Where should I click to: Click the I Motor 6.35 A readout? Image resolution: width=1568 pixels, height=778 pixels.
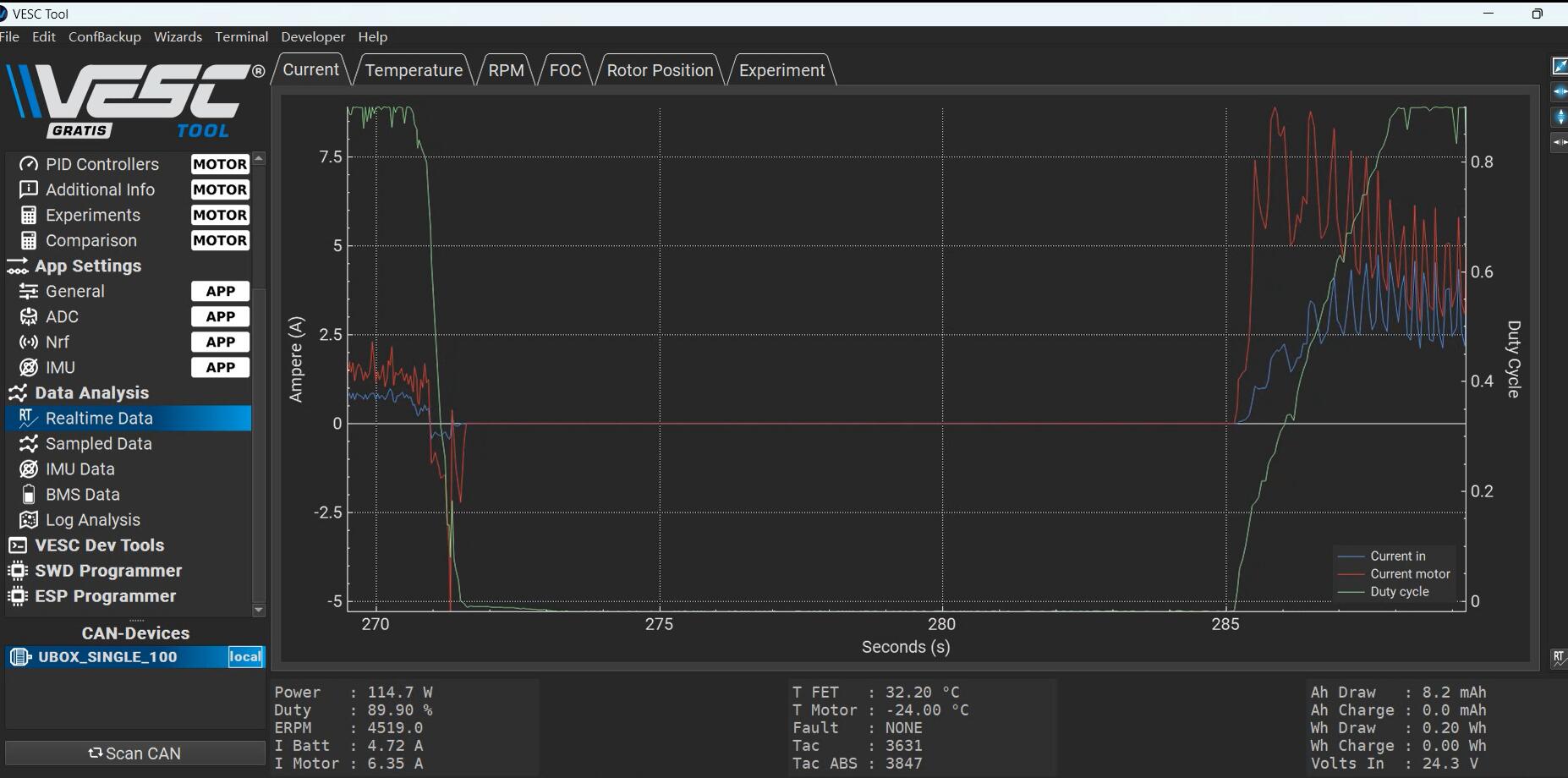(348, 764)
